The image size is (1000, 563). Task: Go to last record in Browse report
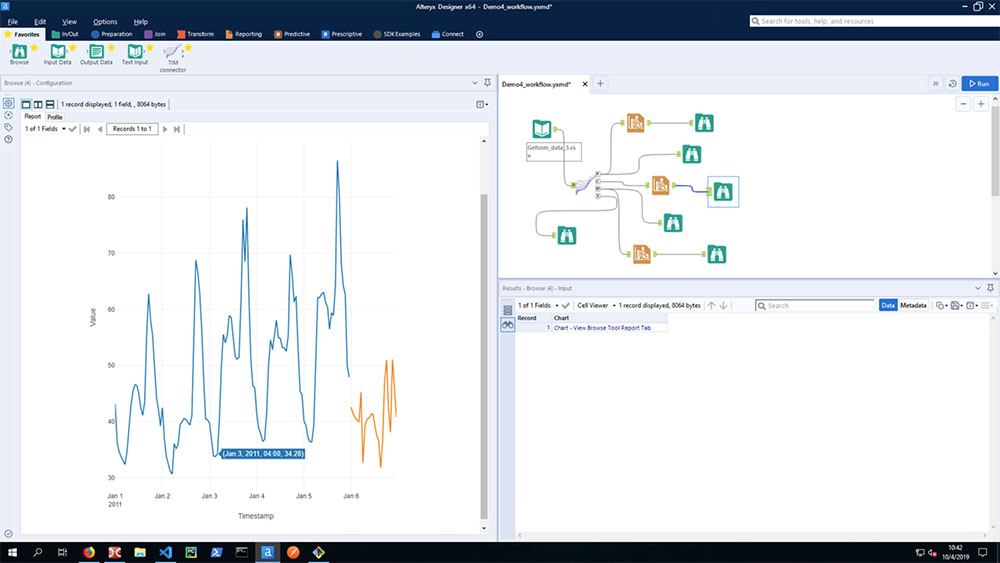[177, 129]
